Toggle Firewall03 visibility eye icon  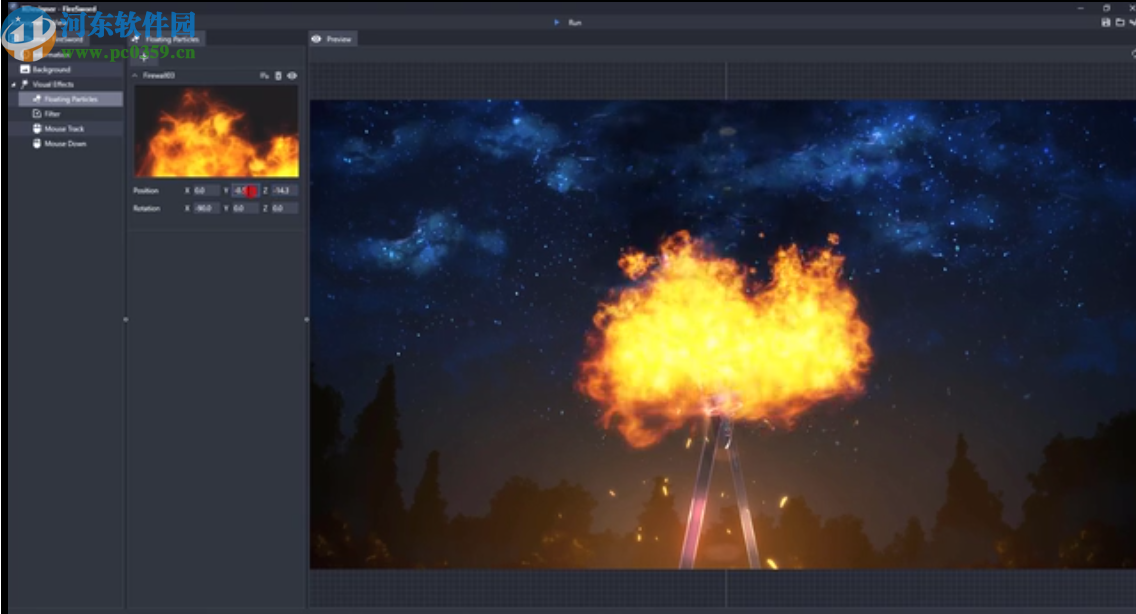pyautogui.click(x=292, y=75)
